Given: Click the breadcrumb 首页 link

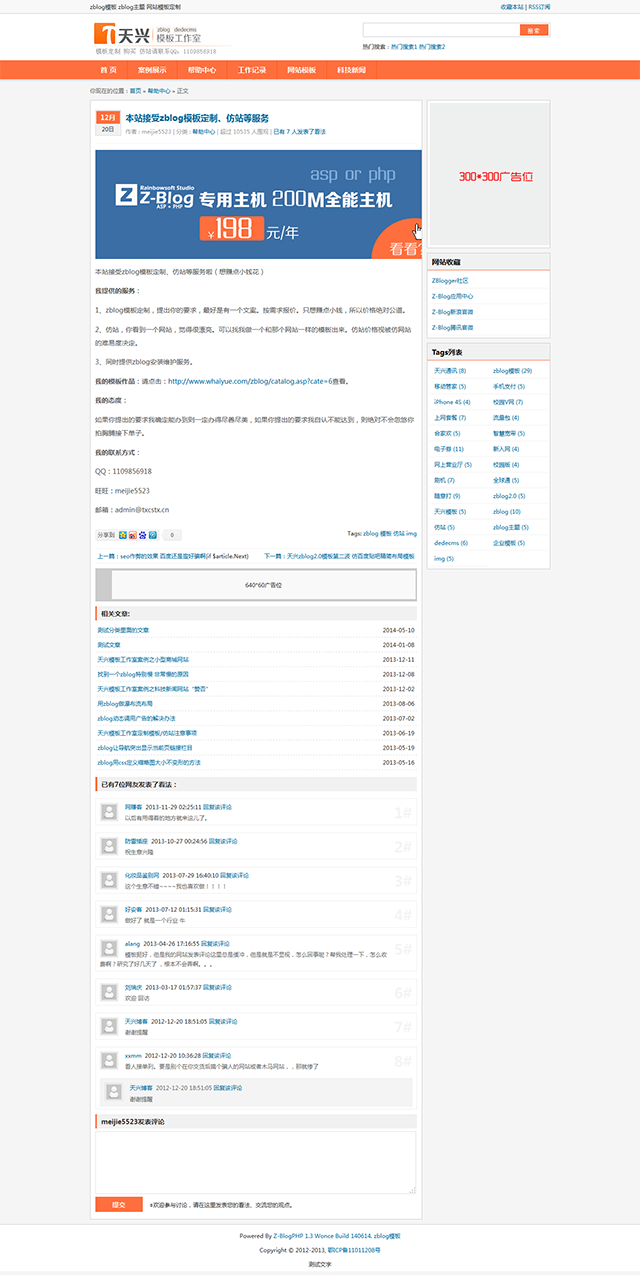Looking at the screenshot, I should [135, 90].
